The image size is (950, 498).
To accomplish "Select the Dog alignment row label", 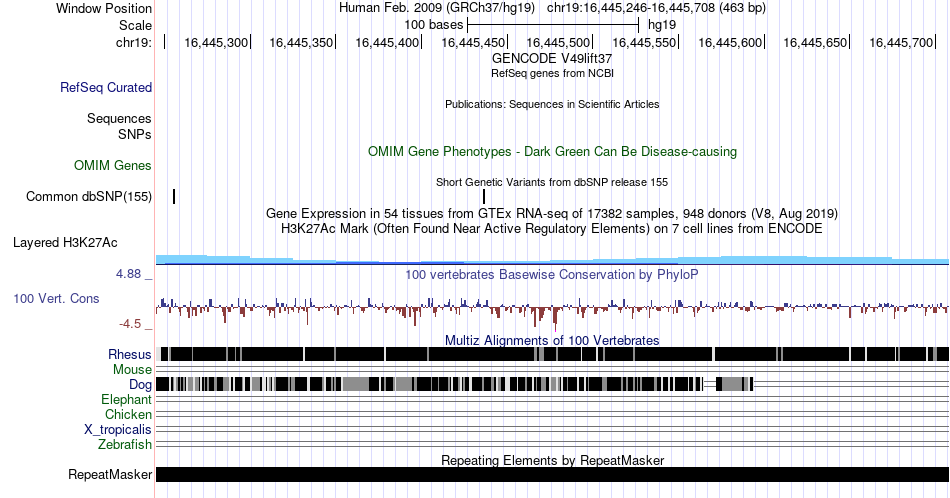I will tap(140, 385).
